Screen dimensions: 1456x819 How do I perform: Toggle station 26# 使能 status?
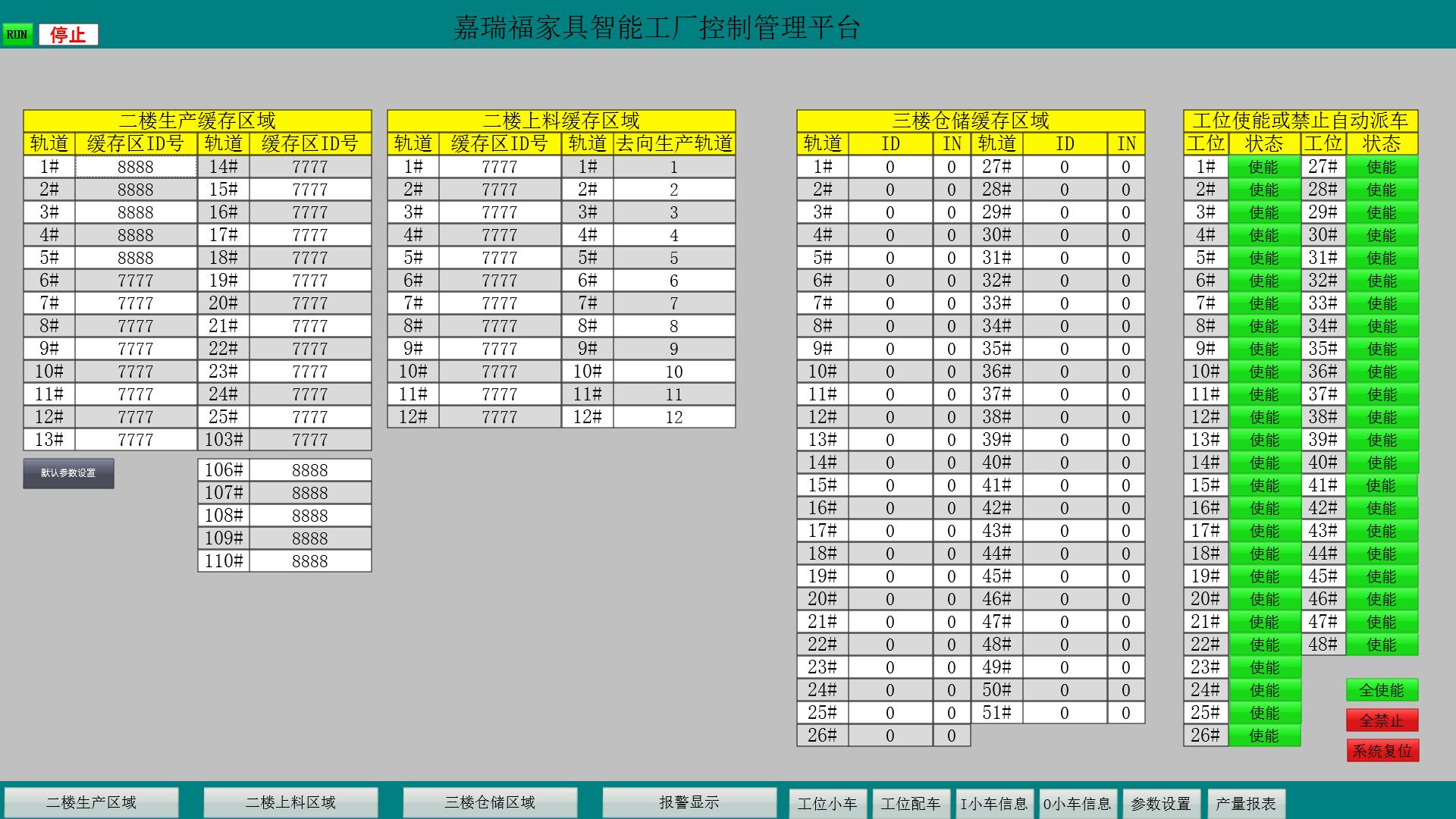click(x=1264, y=736)
